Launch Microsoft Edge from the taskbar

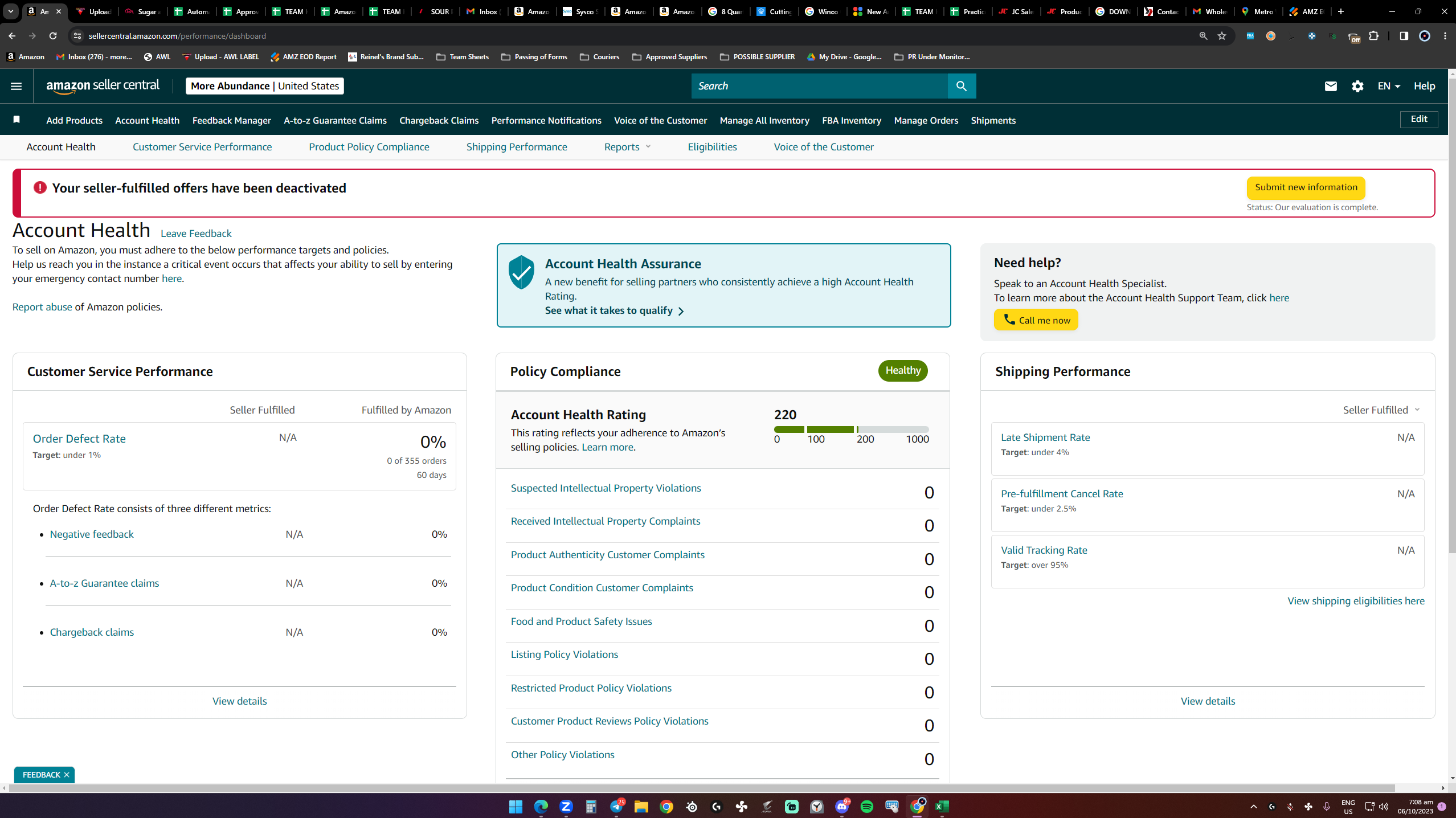pyautogui.click(x=541, y=807)
